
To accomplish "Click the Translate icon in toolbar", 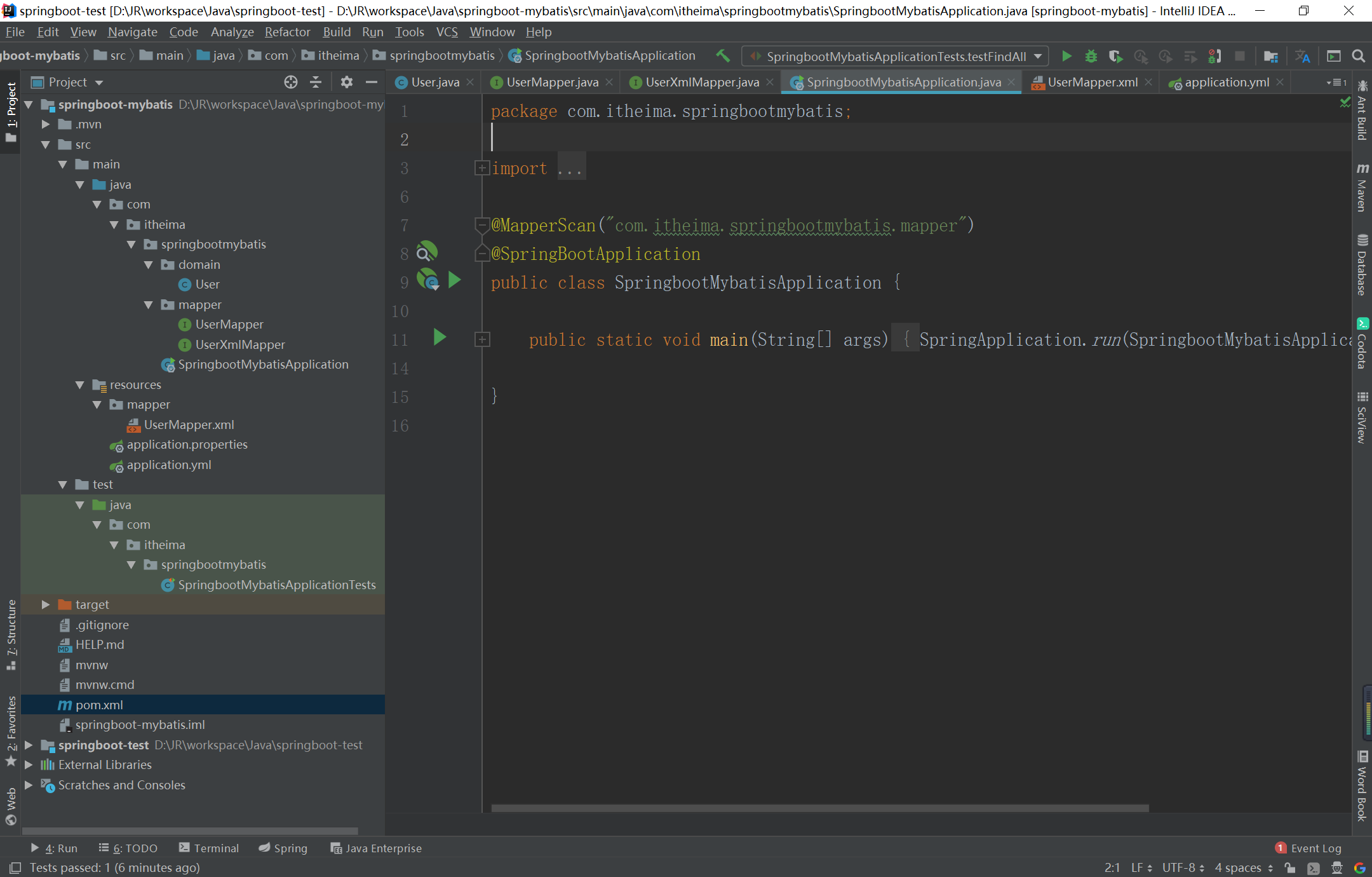I will pos(1303,56).
